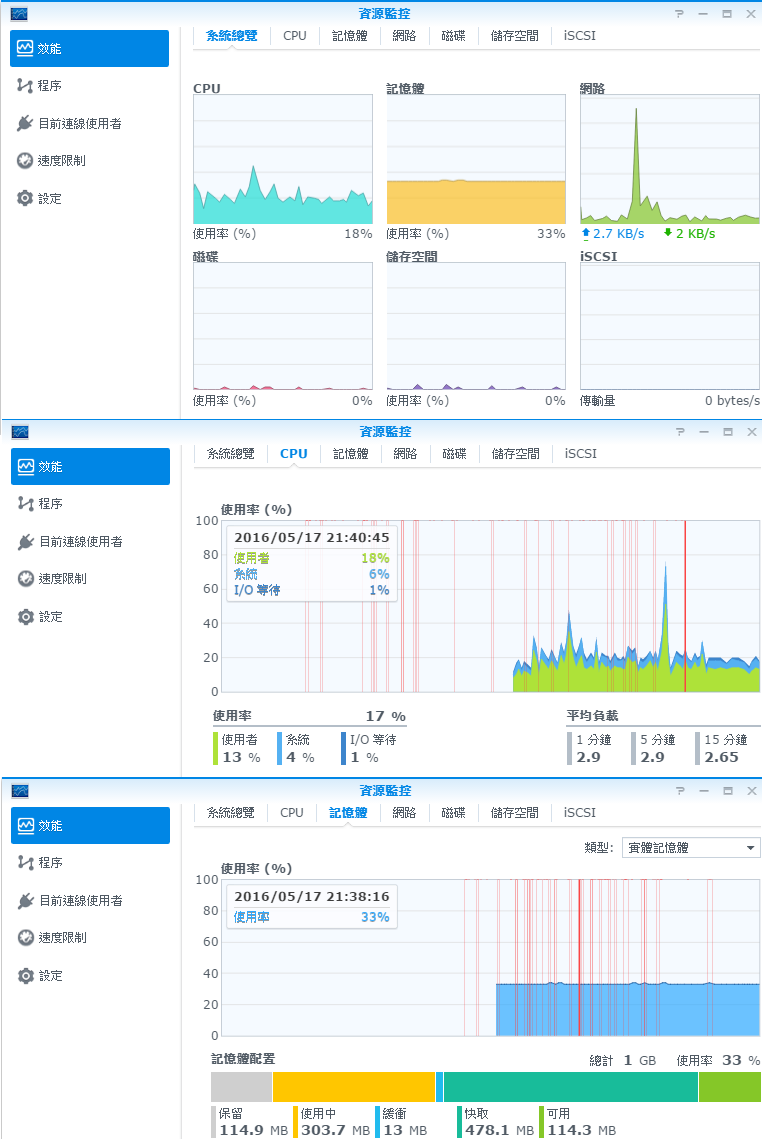
Task: Go to CPU tab in memory window
Action: pos(292,813)
